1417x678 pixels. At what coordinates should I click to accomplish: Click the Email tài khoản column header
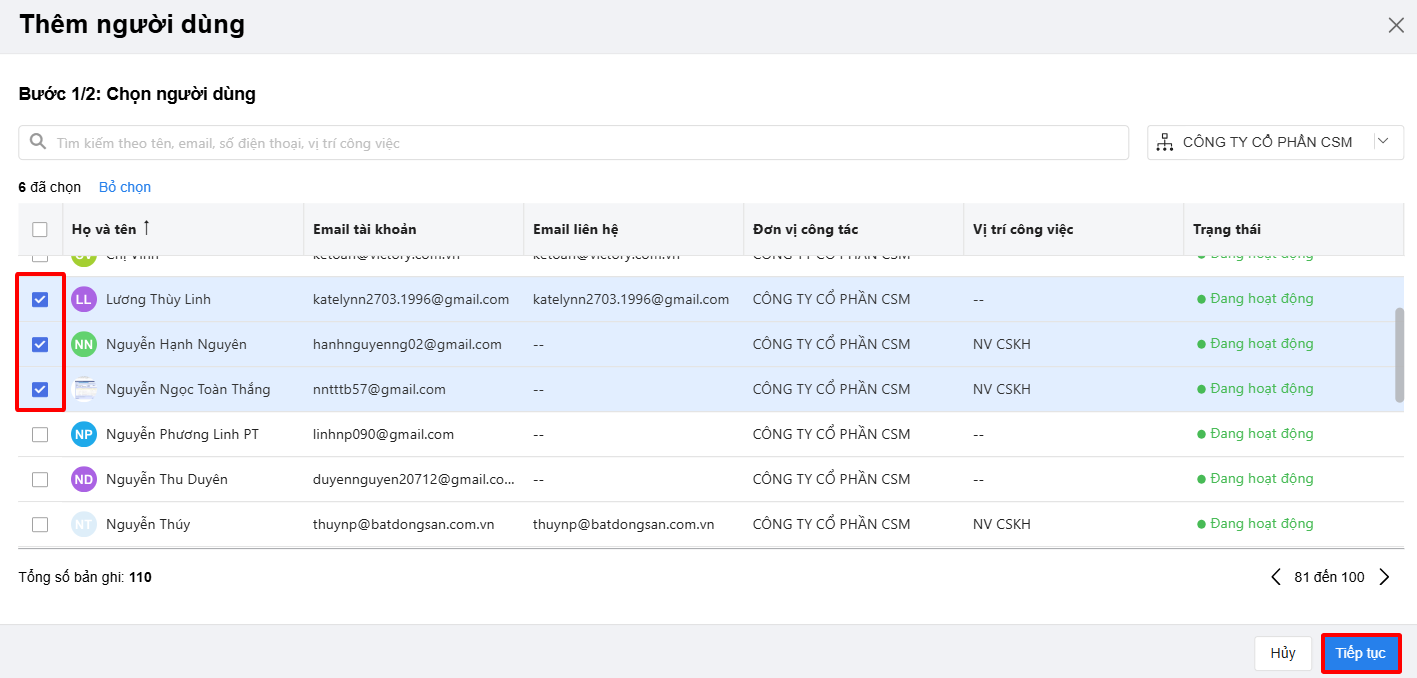364,229
